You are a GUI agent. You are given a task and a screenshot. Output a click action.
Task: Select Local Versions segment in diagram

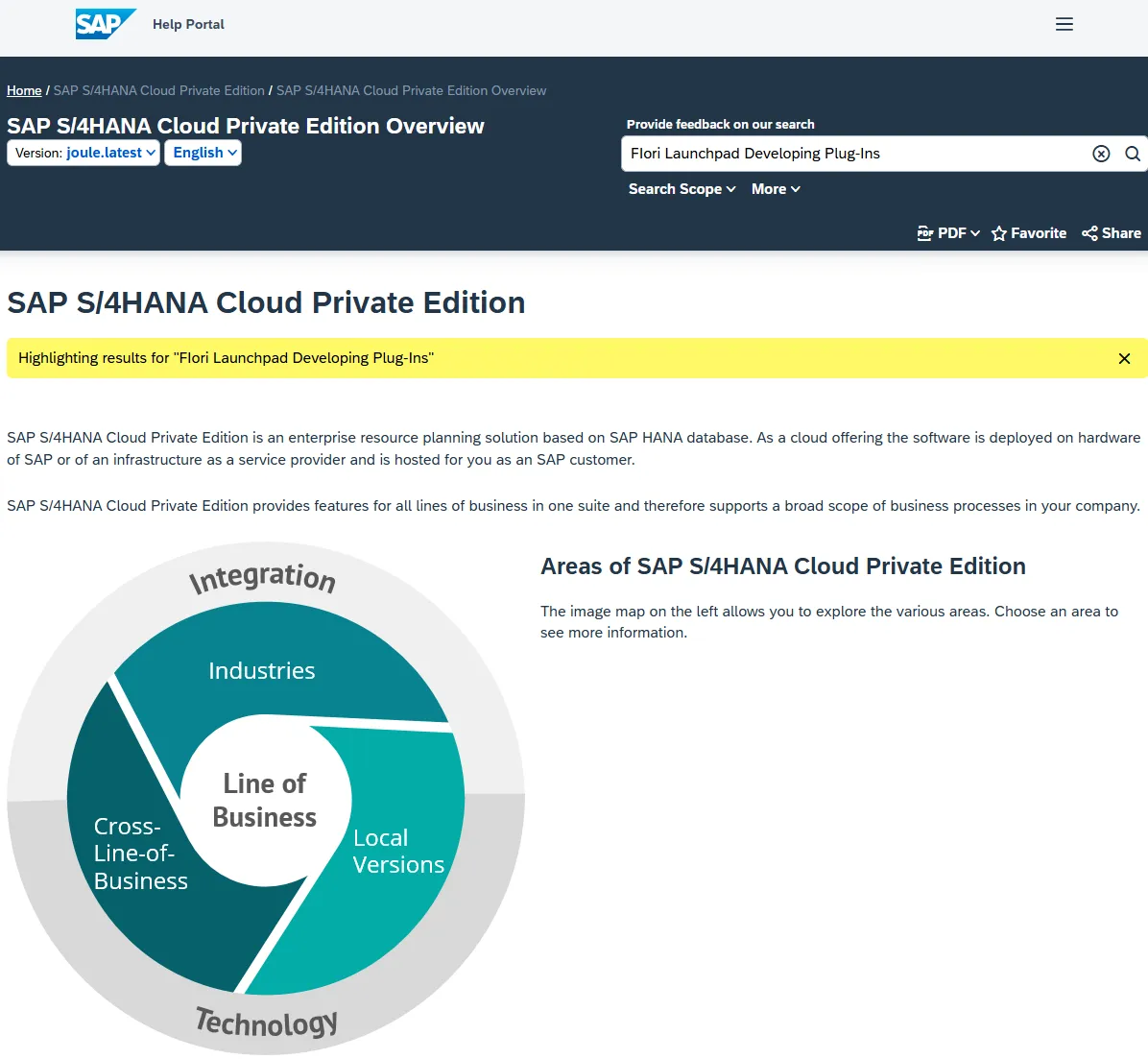[x=398, y=852]
